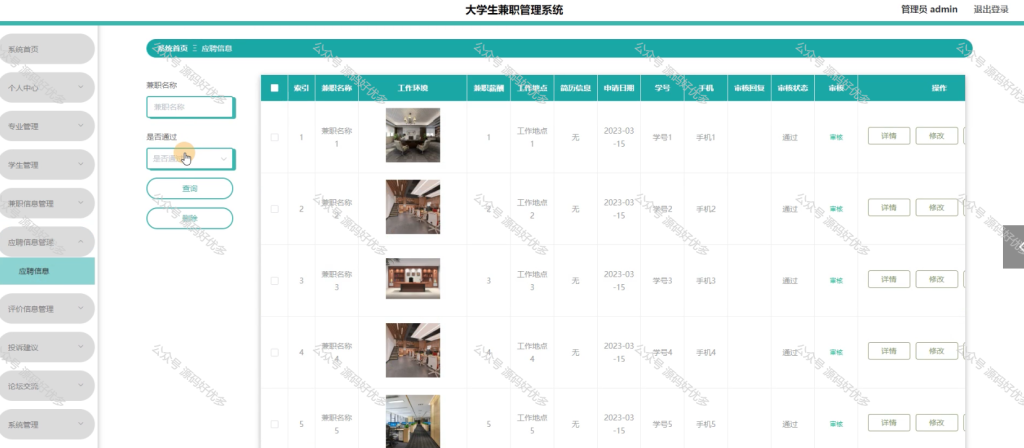Open 详情 for row 4
Viewport: 1024px width, 448px height.
point(889,351)
